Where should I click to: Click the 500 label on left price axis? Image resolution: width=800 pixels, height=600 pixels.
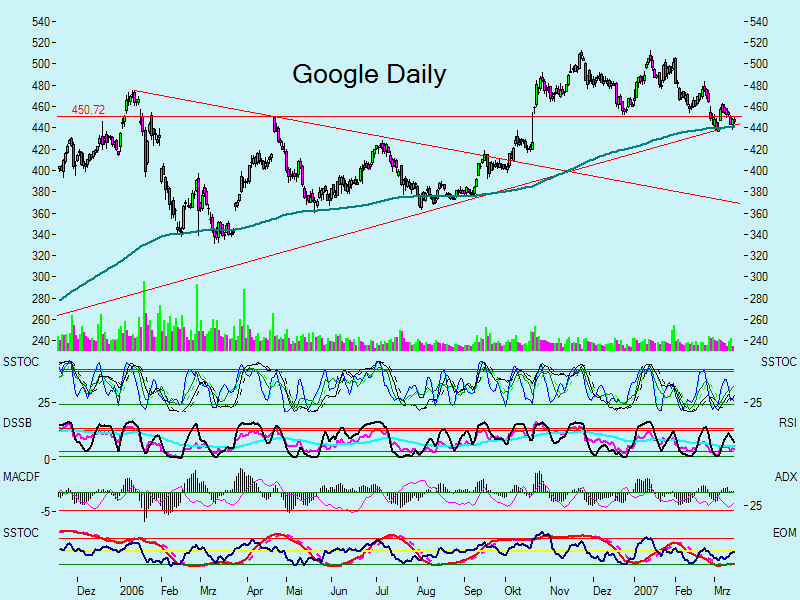click(x=40, y=64)
